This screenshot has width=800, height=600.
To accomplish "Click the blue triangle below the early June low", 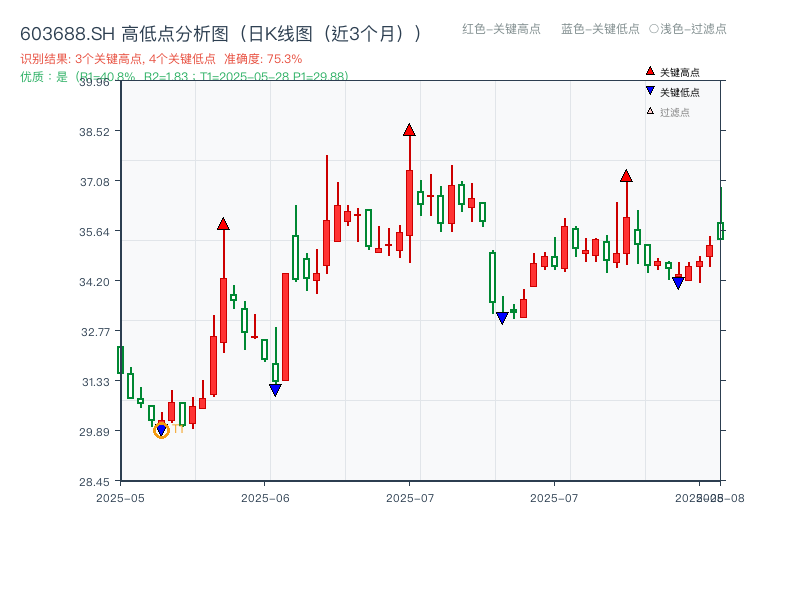I will (277, 389).
